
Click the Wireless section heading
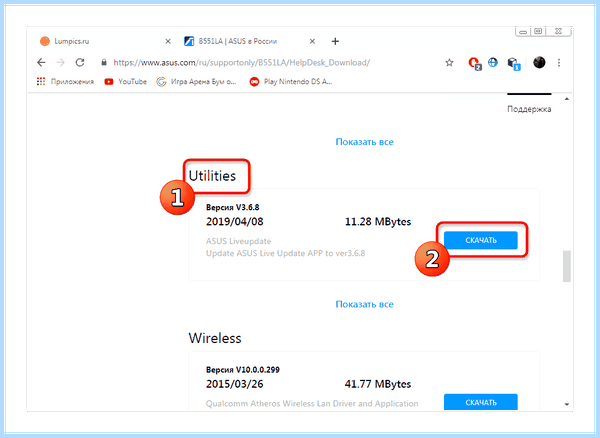(x=215, y=338)
